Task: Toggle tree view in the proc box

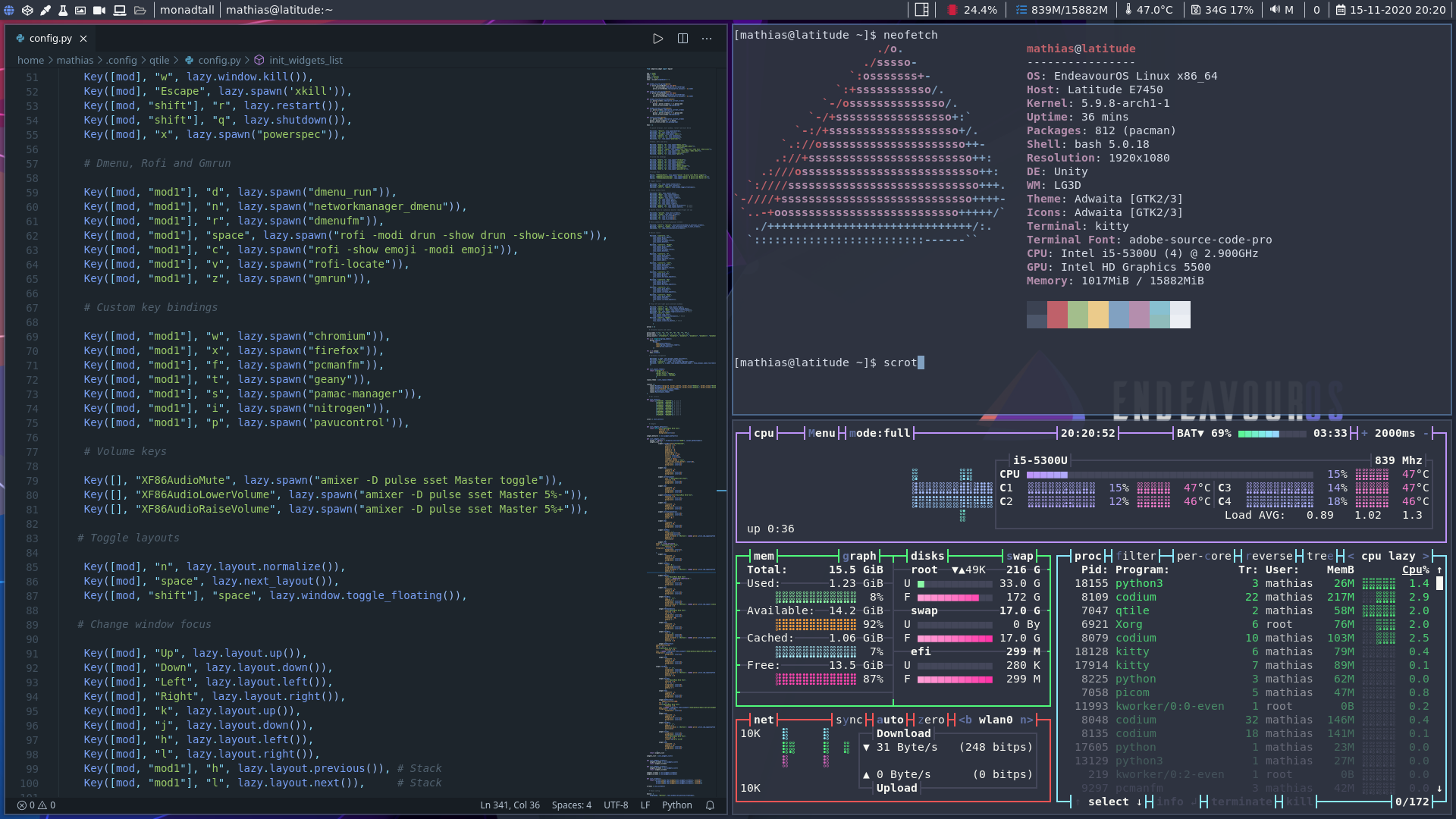Action: coord(1320,556)
